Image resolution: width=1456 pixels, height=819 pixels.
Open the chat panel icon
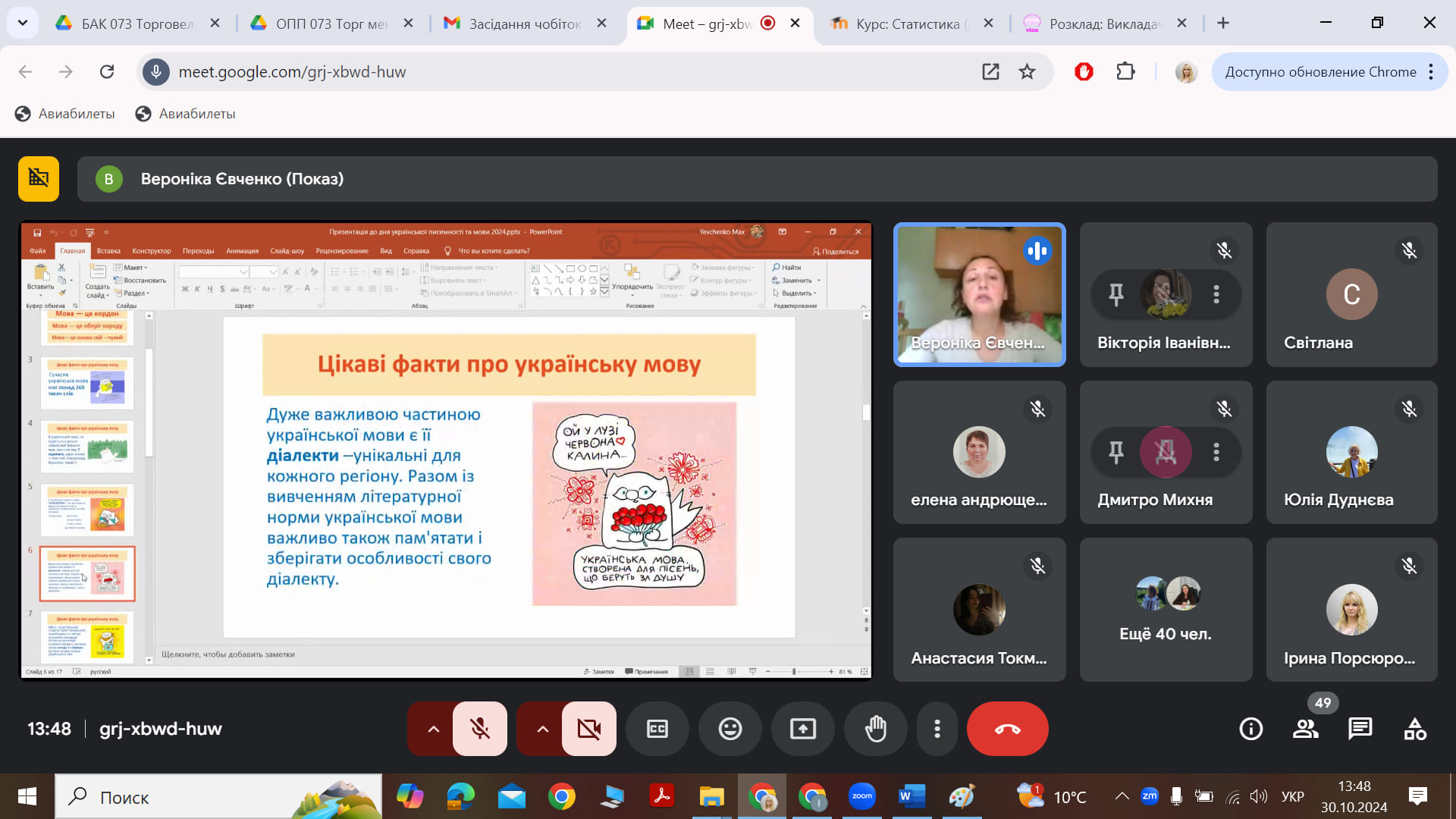pos(1360,729)
